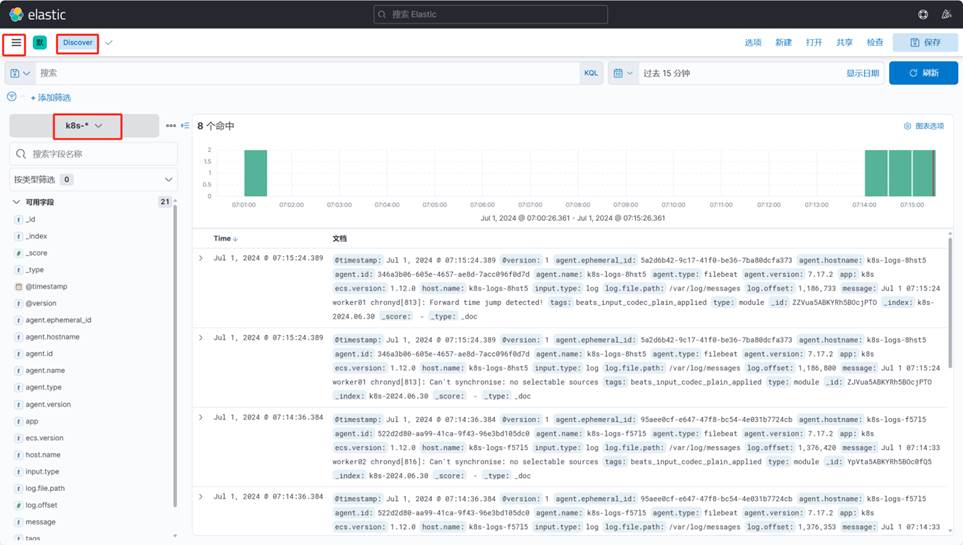Collapse the field sidebar icon

pos(185,125)
